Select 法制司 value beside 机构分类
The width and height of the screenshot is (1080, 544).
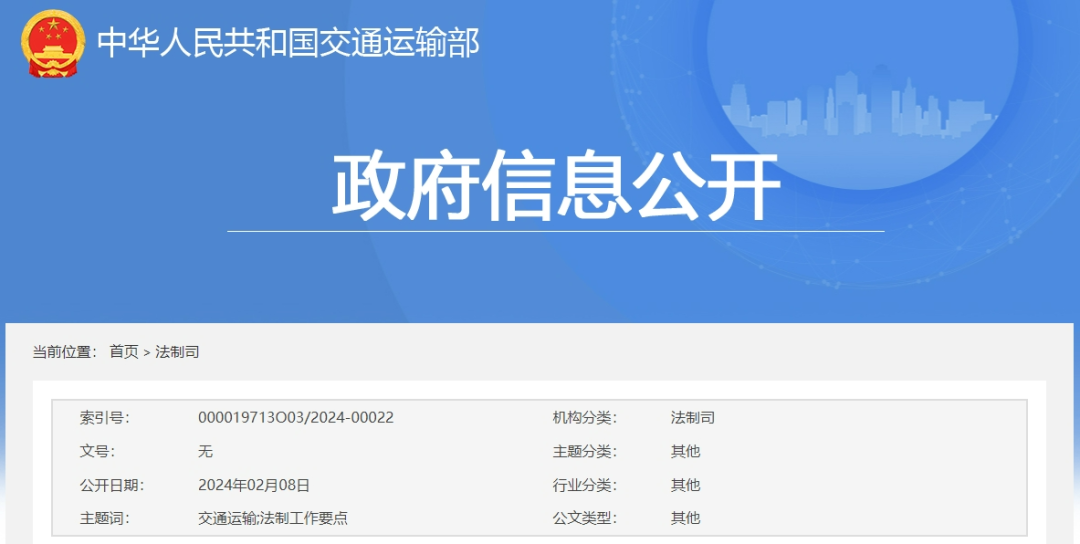[x=693, y=417]
